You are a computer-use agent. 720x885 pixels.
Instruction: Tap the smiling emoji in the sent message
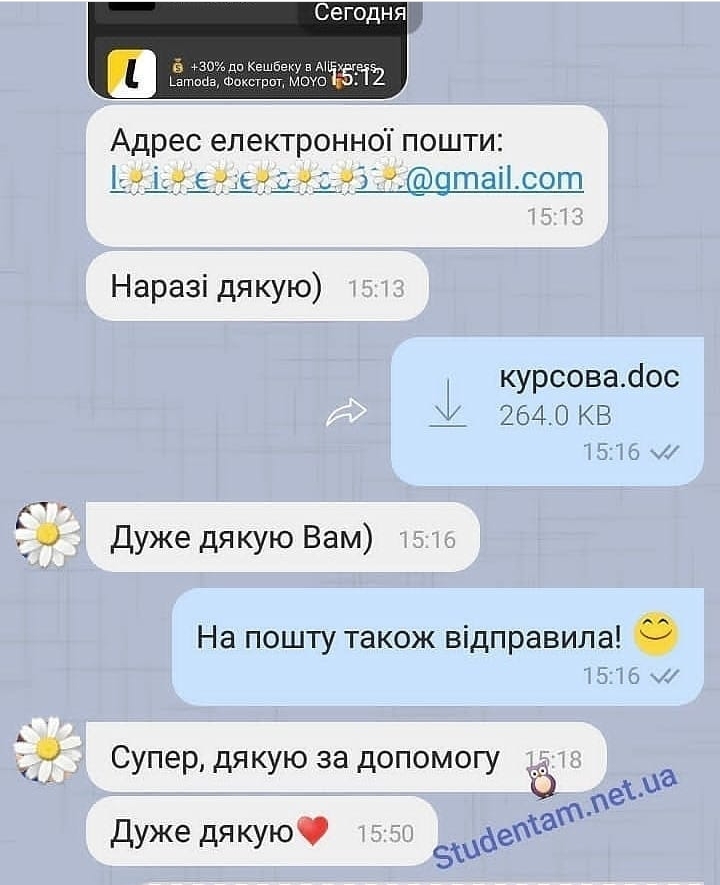656,634
